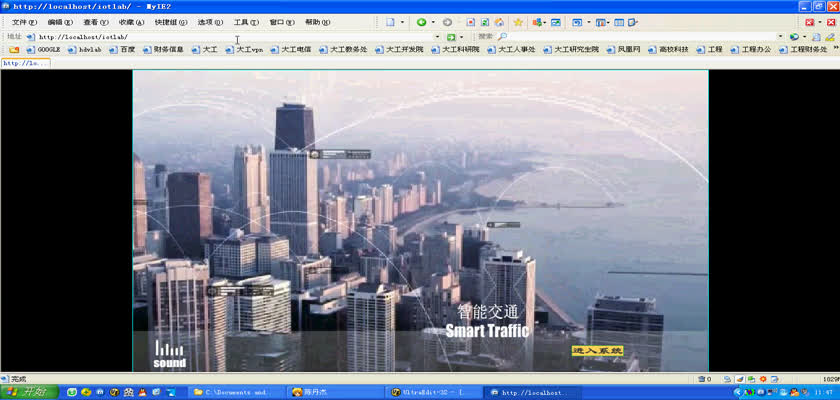The height and width of the screenshot is (400, 840).
Task: Open the Back history dropdown arrow
Action: click(433, 22)
